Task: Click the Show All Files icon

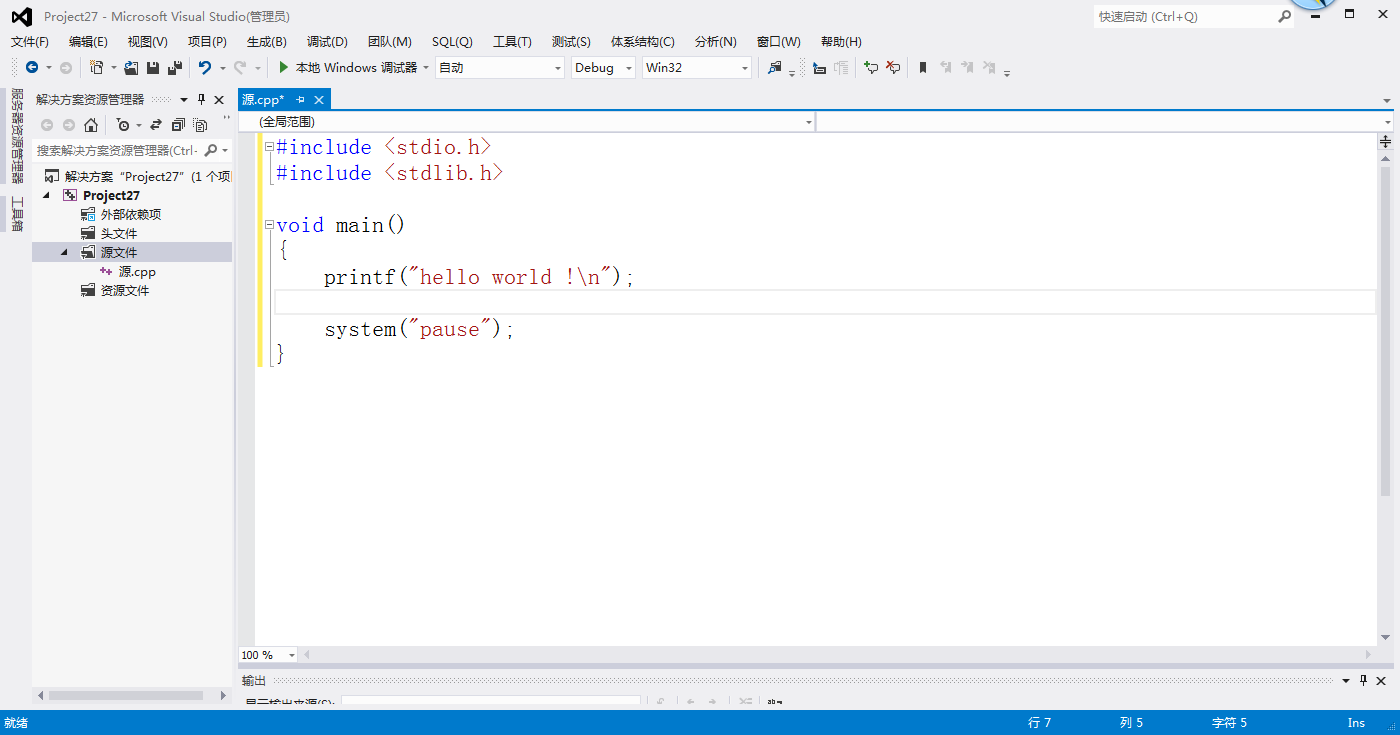Action: pos(200,125)
